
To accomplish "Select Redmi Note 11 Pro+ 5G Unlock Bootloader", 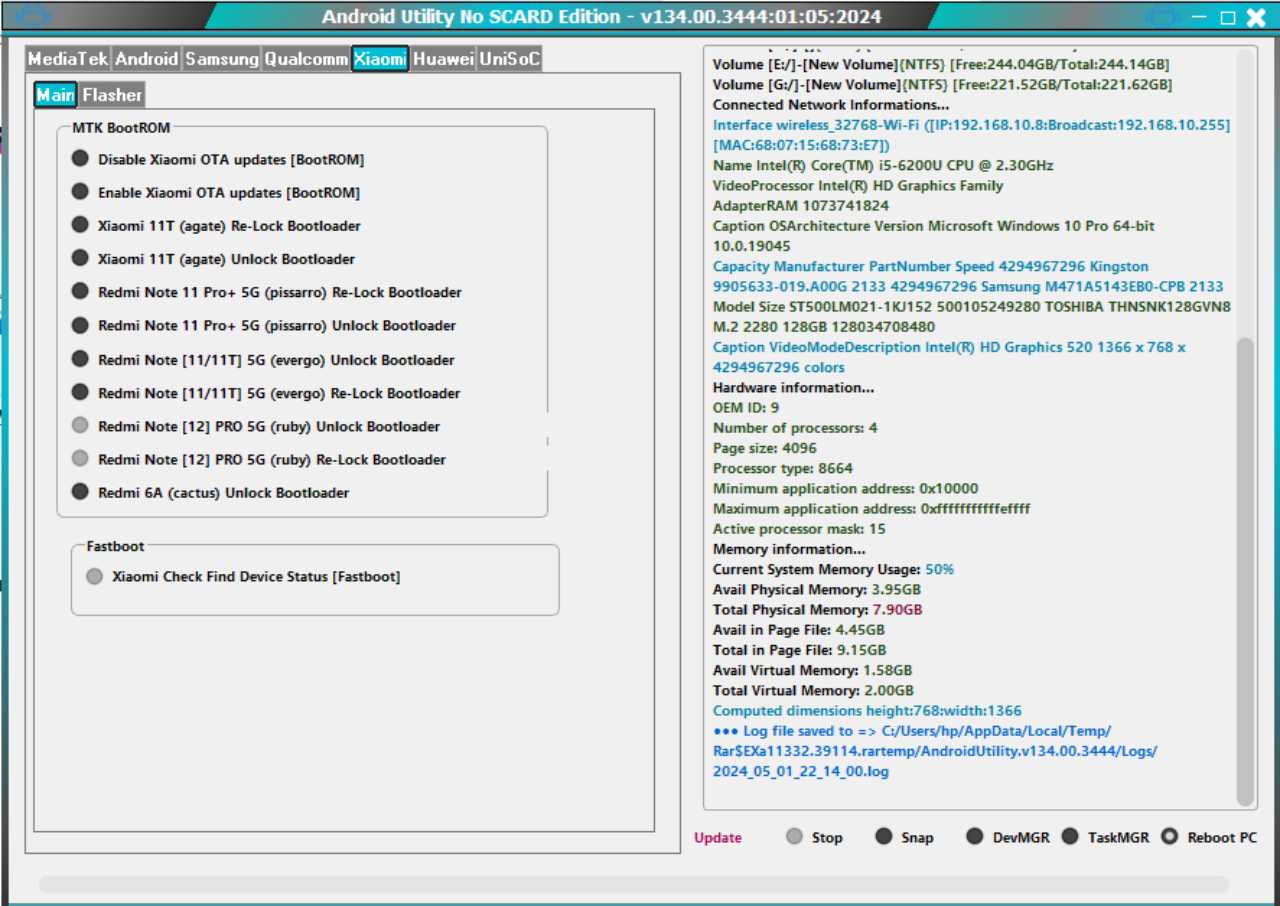I will [263, 325].
